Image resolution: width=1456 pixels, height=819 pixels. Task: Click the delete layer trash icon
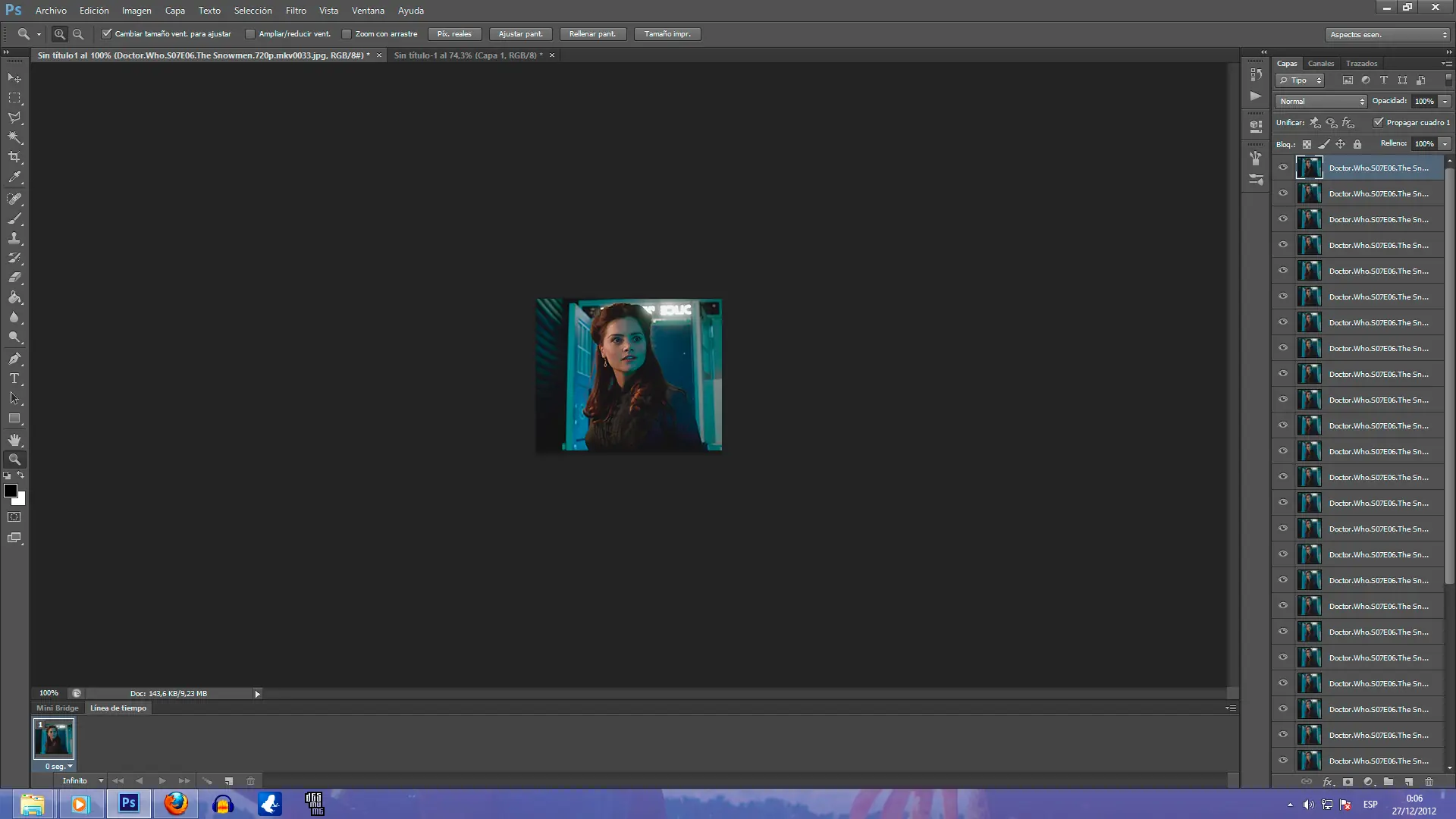(1429, 782)
